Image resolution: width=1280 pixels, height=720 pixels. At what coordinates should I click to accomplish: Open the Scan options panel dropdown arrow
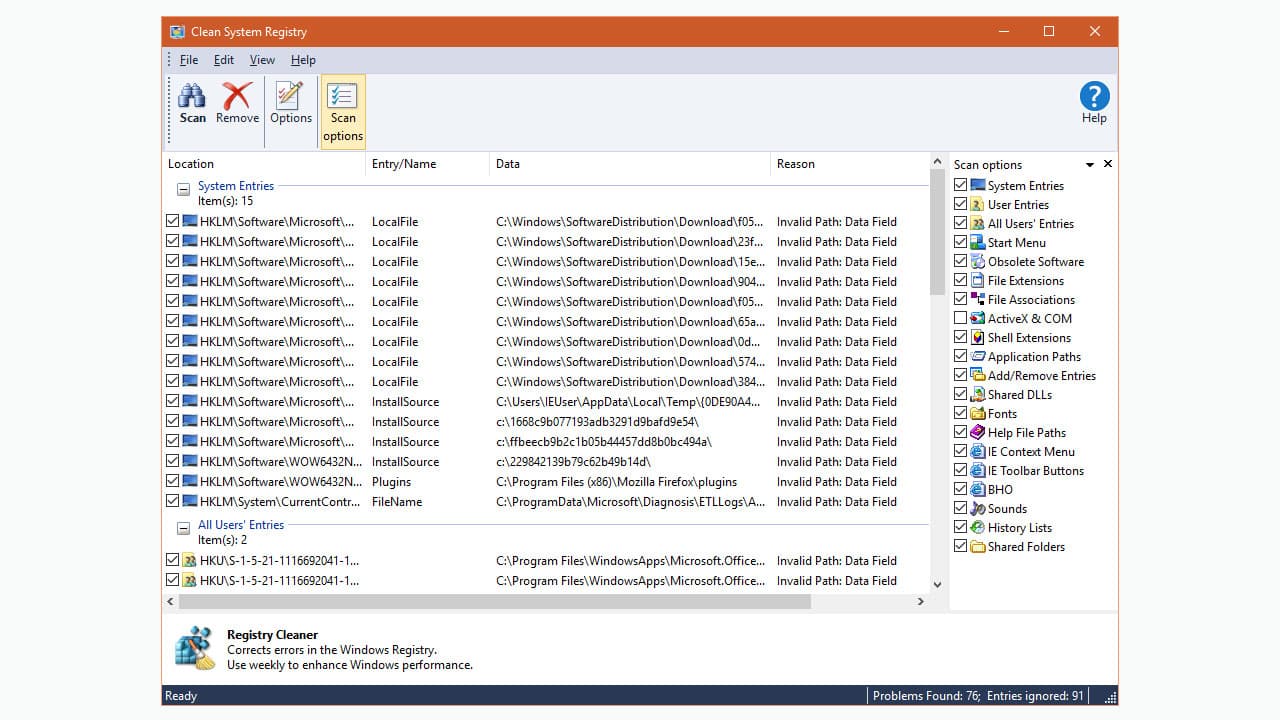tap(1089, 164)
